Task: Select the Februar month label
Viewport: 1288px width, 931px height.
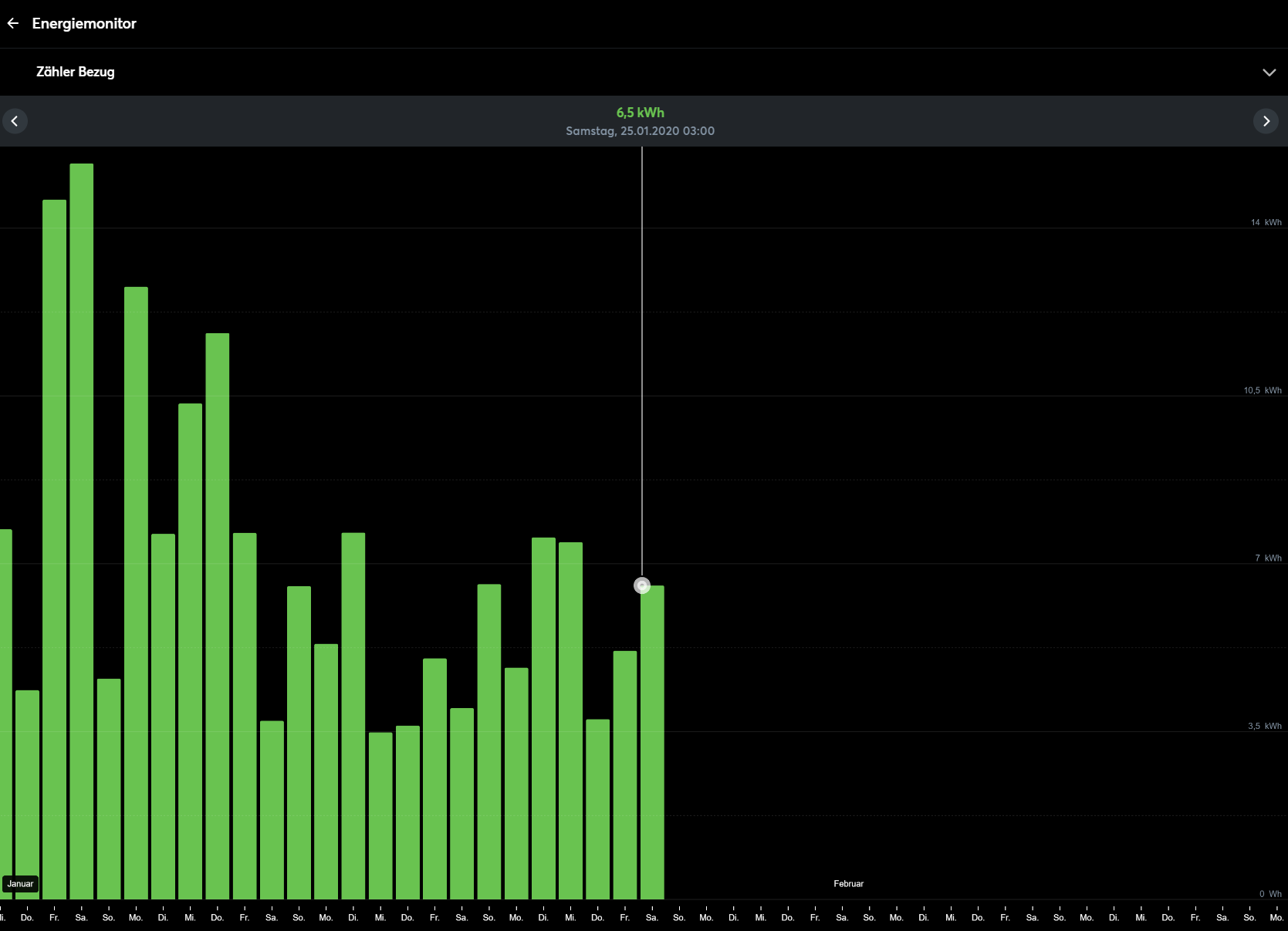Action: pos(849,884)
